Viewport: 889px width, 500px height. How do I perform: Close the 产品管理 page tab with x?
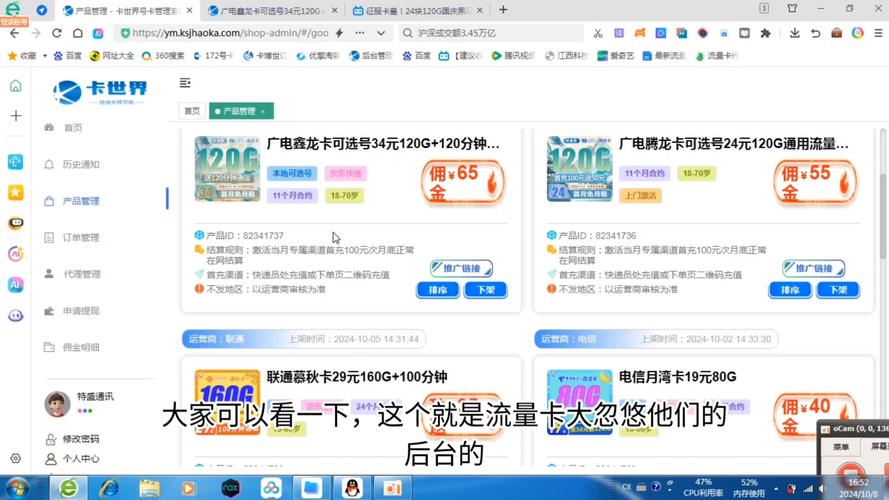pyautogui.click(x=263, y=112)
